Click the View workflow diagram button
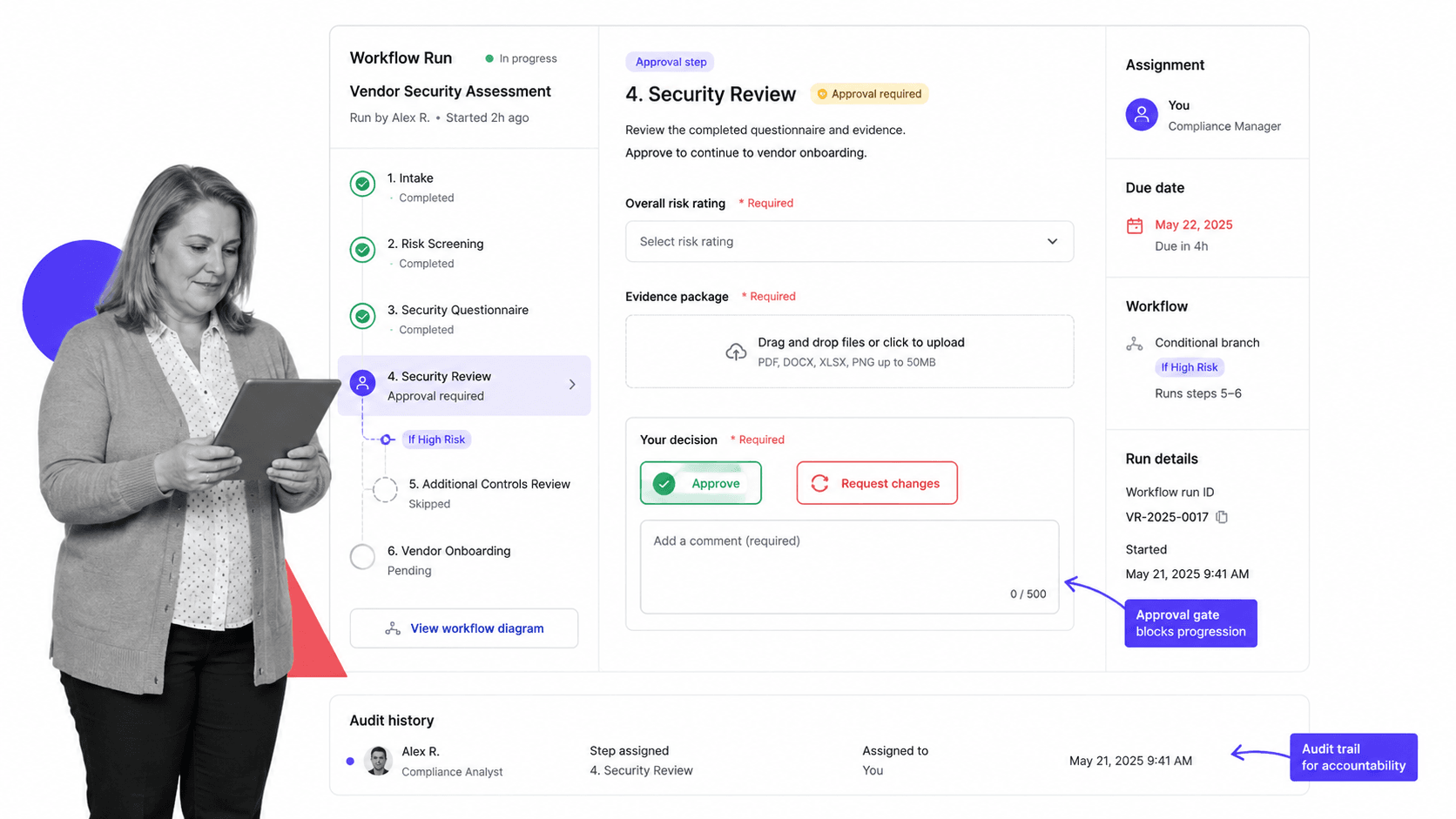This screenshot has height=819, width=1456. point(464,628)
